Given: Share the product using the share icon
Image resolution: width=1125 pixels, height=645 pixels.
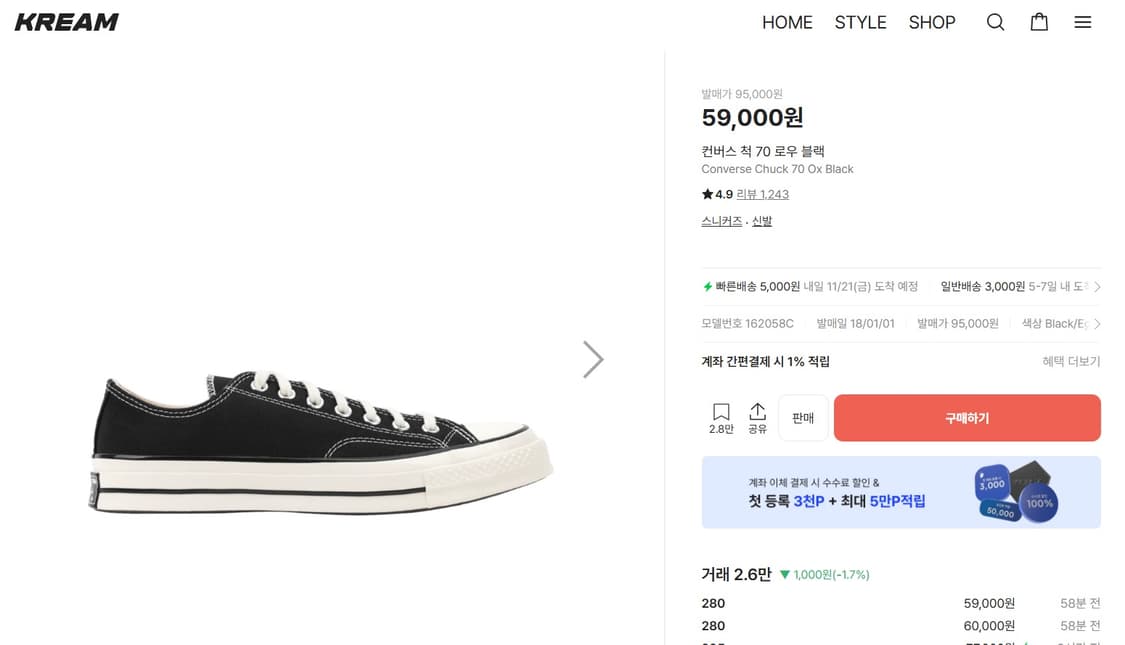Looking at the screenshot, I should tap(757, 411).
